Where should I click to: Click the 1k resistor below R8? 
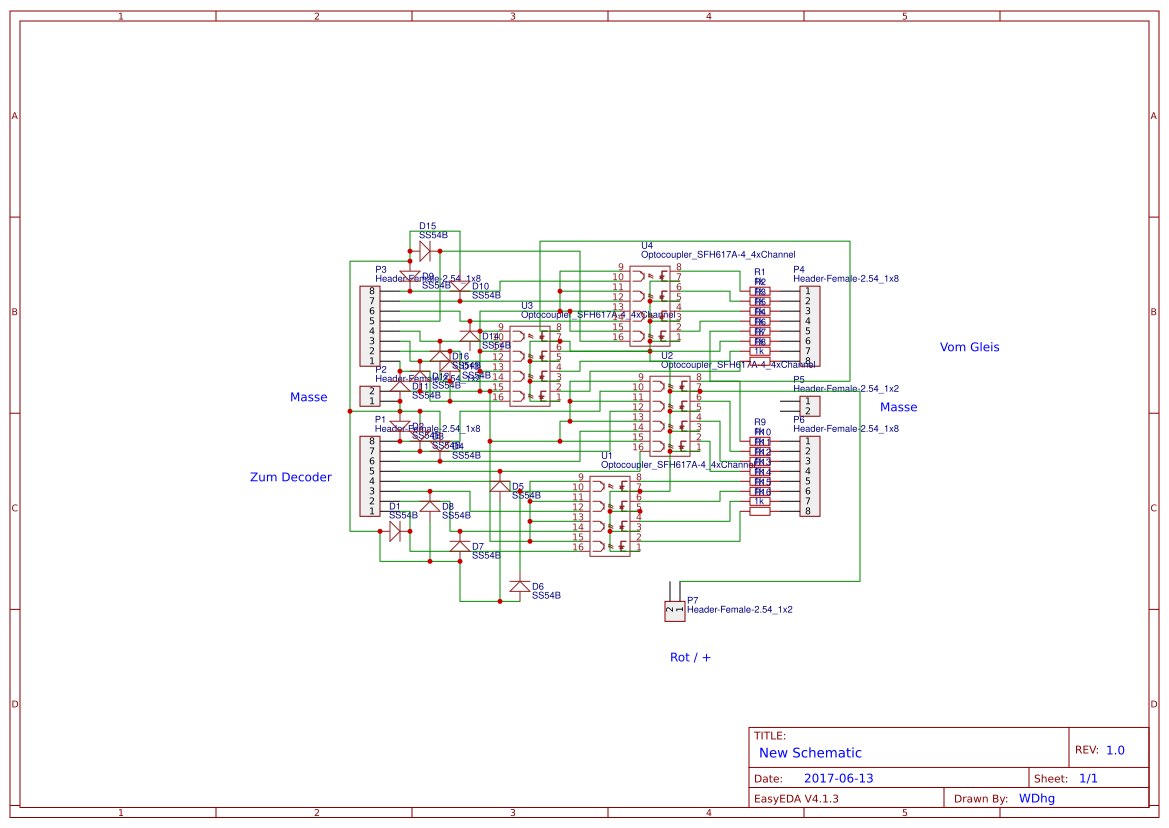759,349
